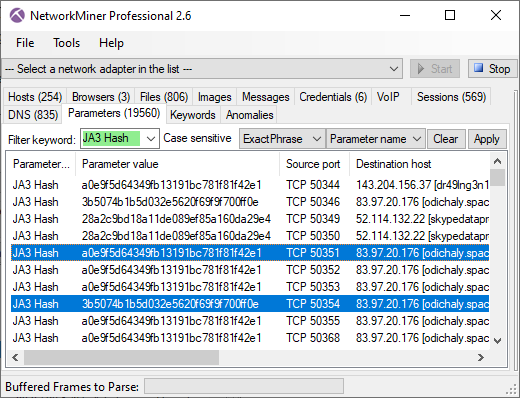Expand the Filter keyword dropdown arrow
Viewport: 520px width, 398px height.
tap(151, 138)
